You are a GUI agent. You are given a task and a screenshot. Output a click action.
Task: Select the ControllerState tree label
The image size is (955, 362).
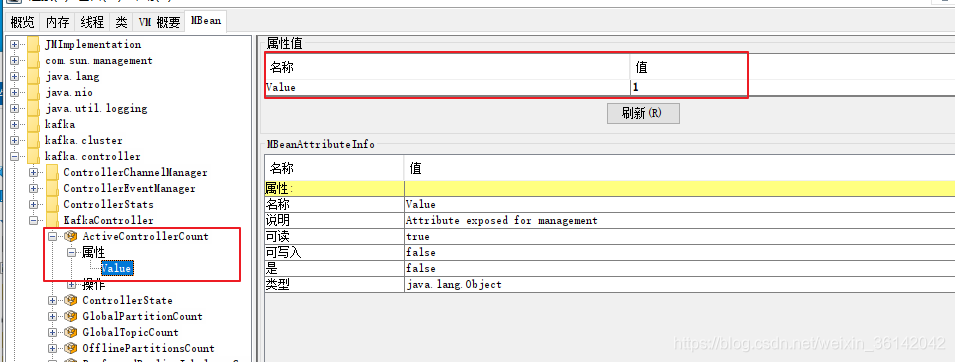click(x=127, y=300)
